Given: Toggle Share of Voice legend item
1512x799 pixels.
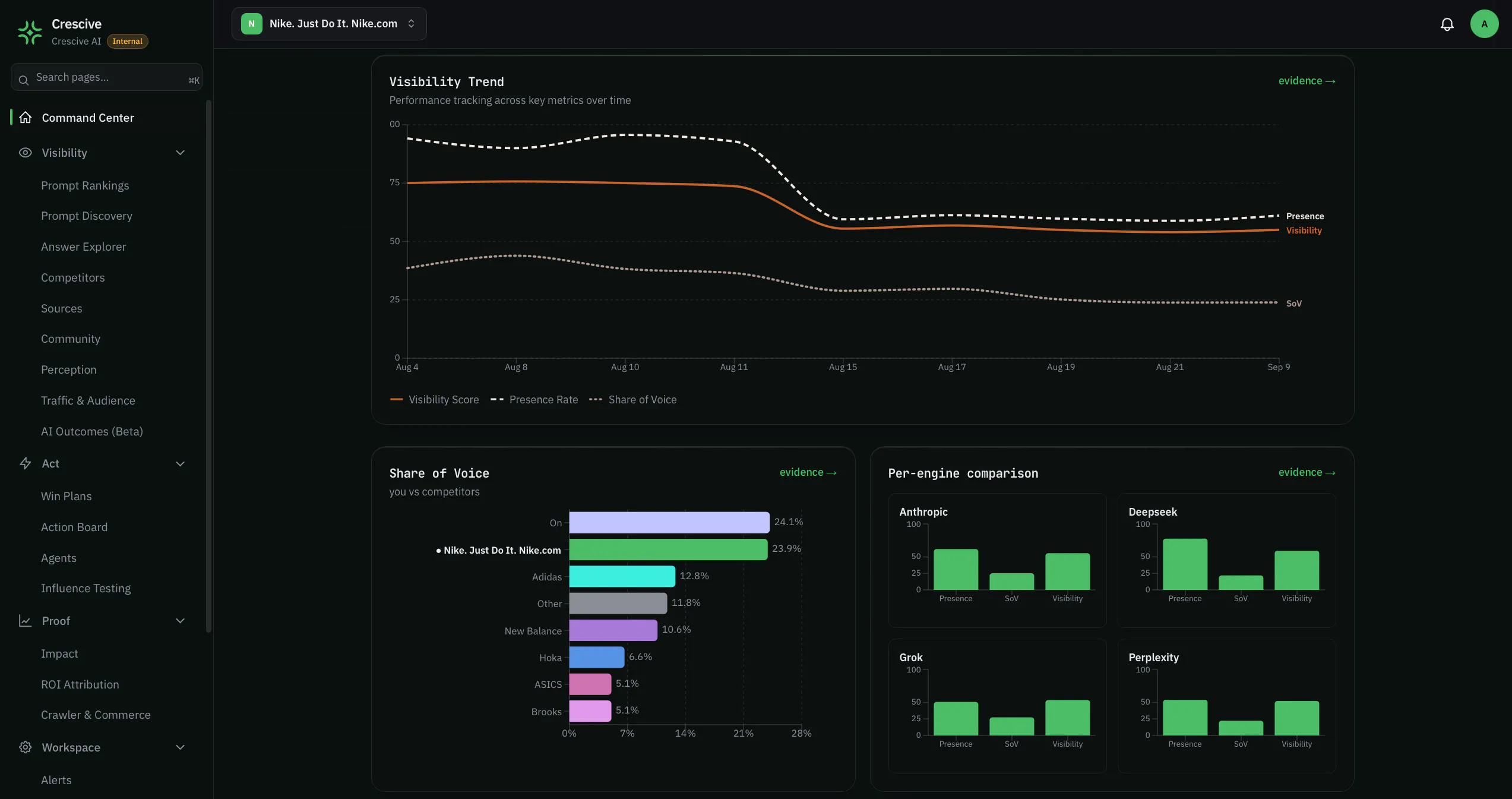Looking at the screenshot, I should click(632, 400).
